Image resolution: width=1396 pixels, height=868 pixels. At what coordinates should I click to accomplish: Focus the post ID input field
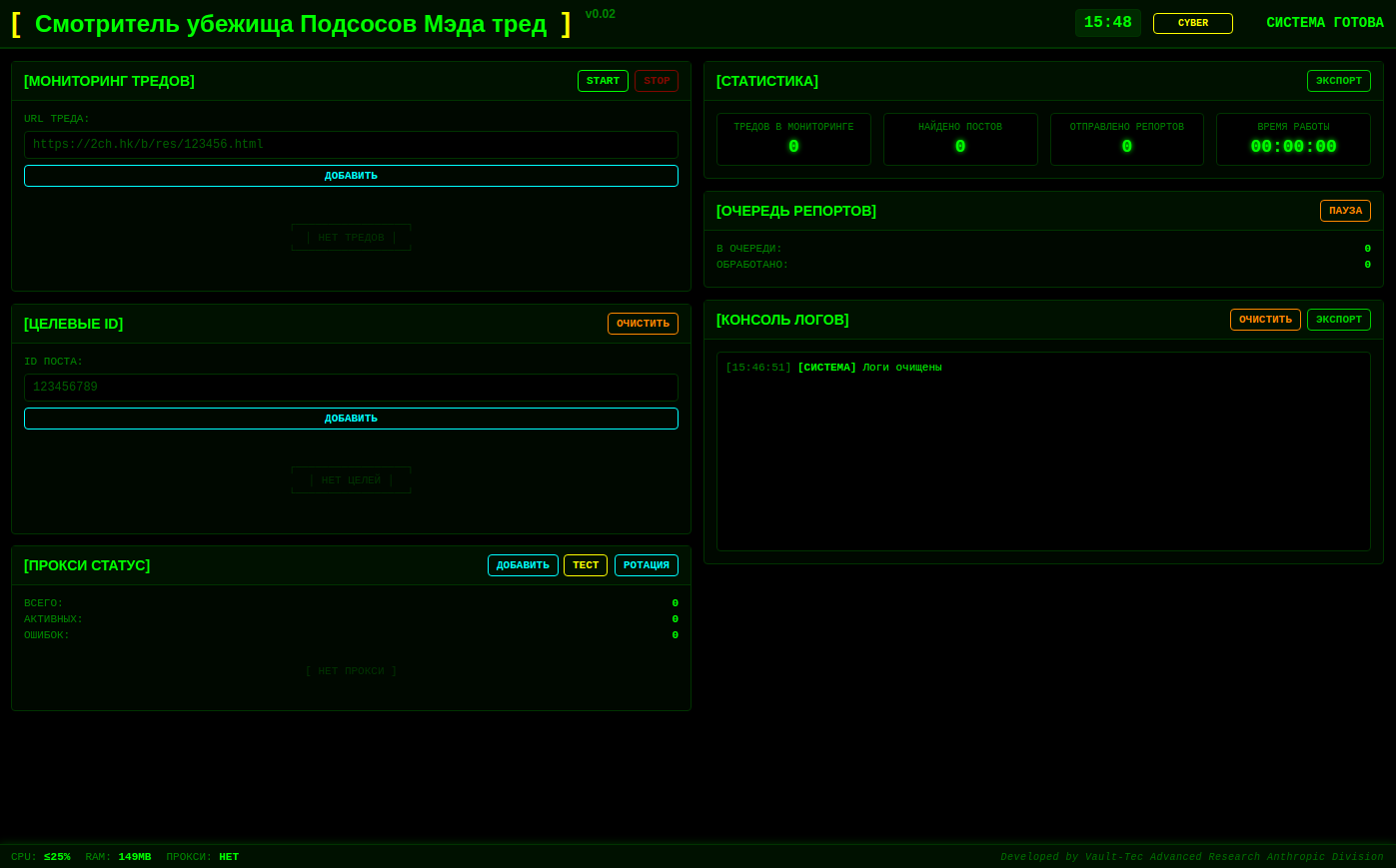[x=351, y=388]
